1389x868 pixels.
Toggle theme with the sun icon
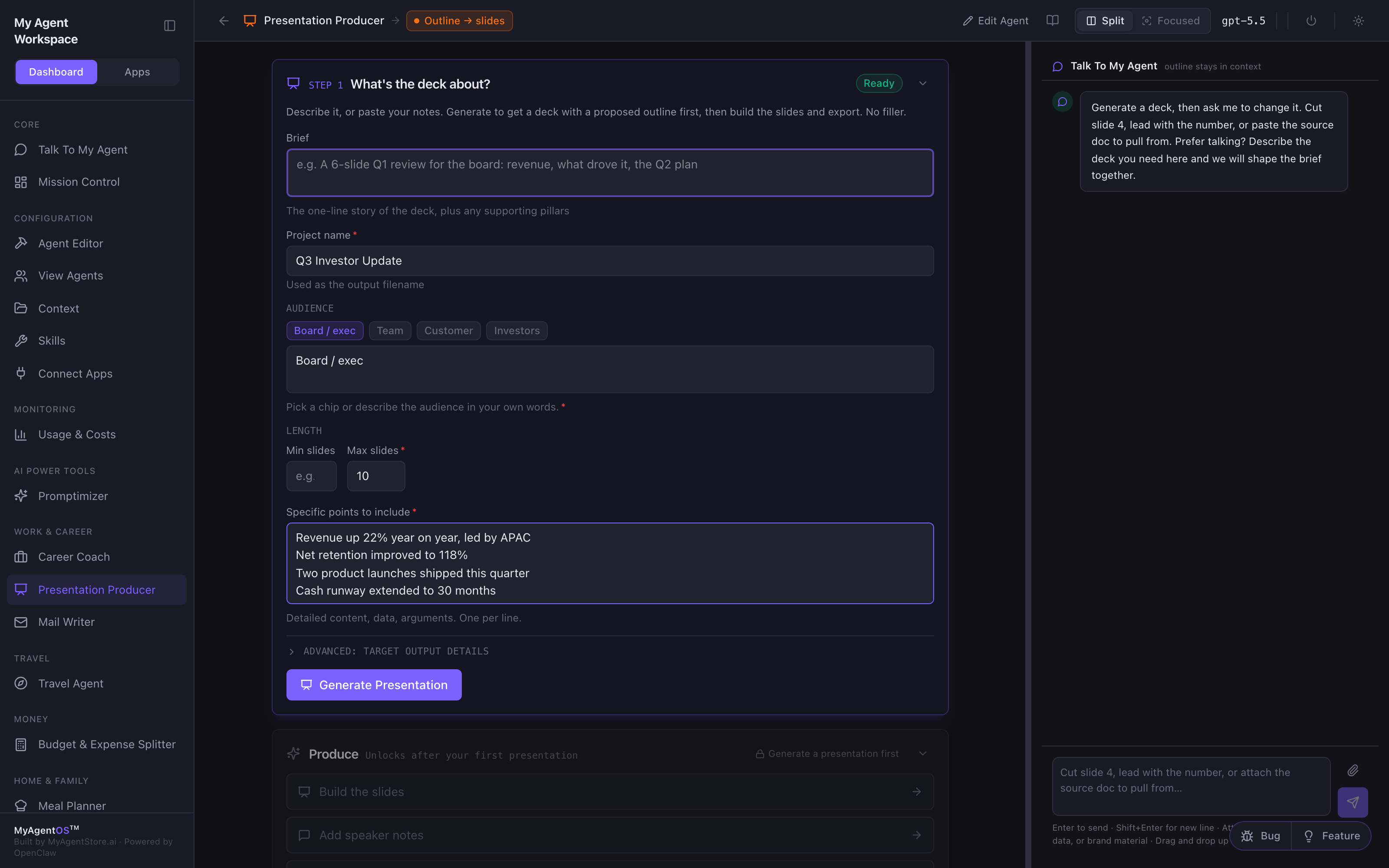[1358, 21]
